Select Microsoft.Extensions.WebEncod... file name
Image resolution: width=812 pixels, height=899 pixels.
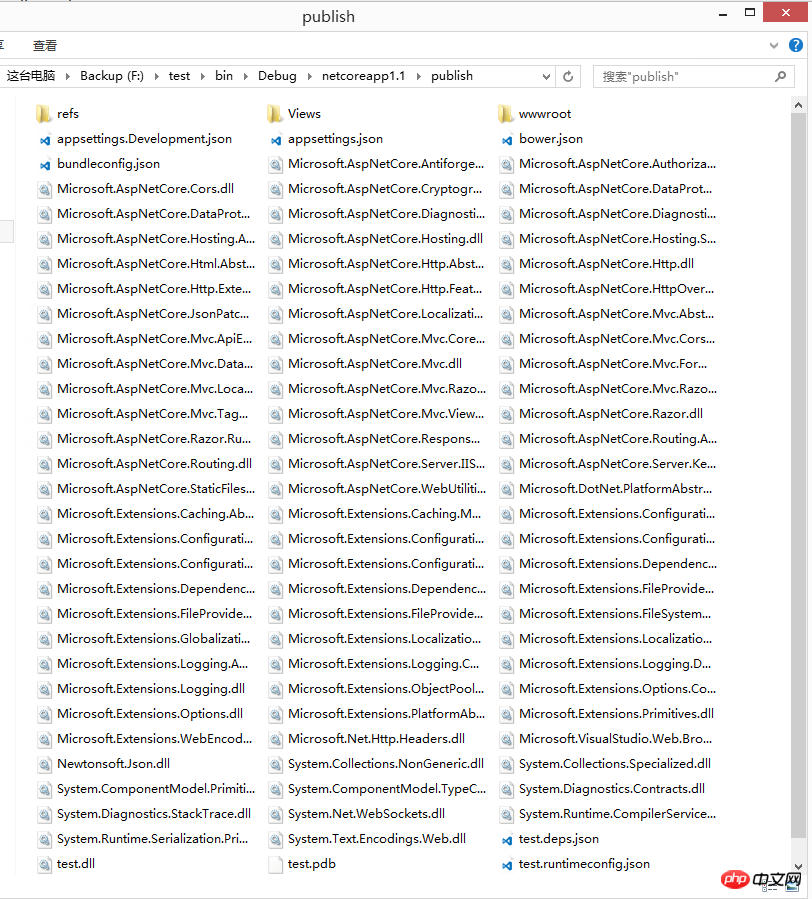pyautogui.click(x=154, y=740)
